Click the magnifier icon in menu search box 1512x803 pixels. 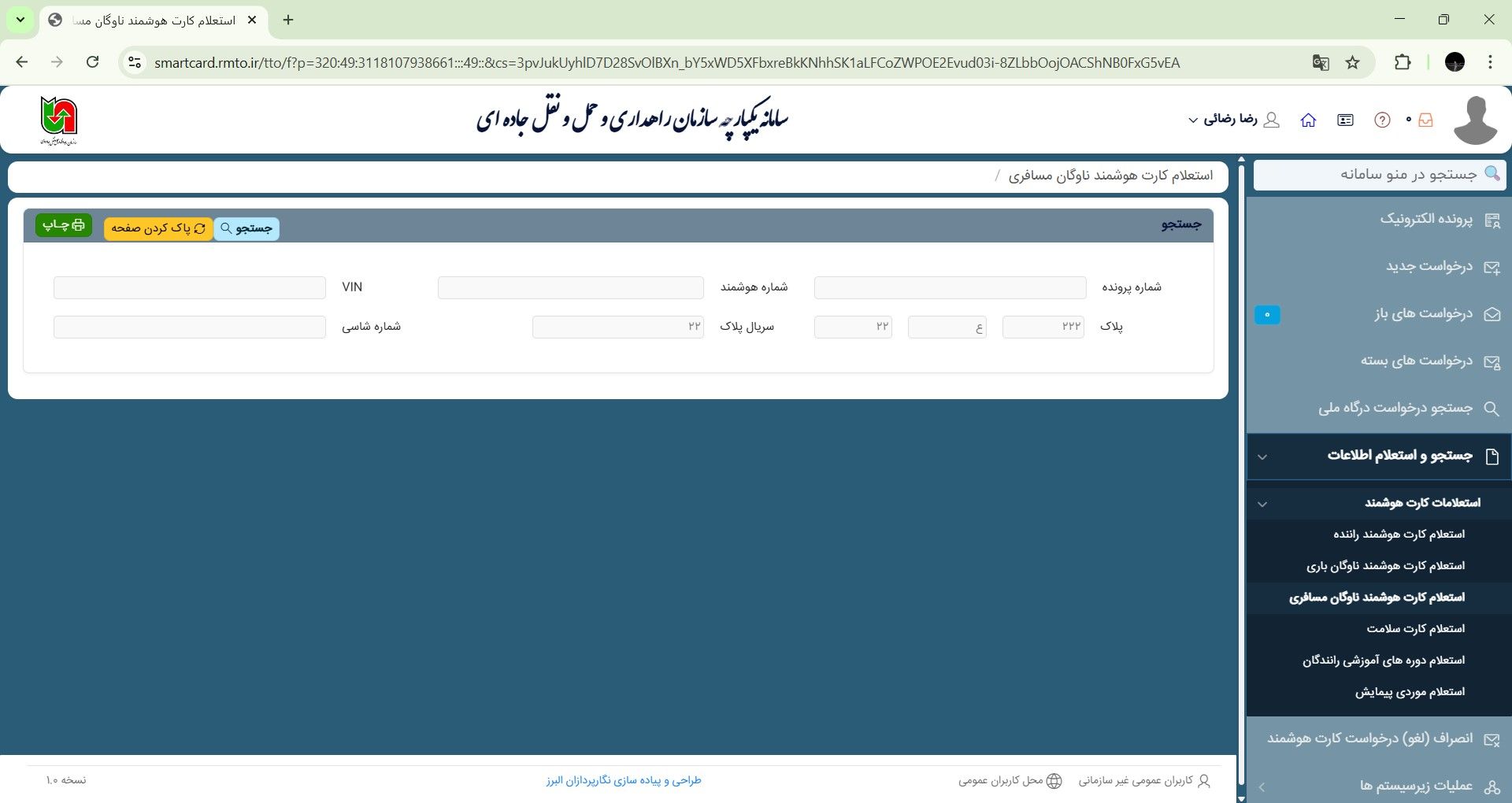[x=1492, y=173]
